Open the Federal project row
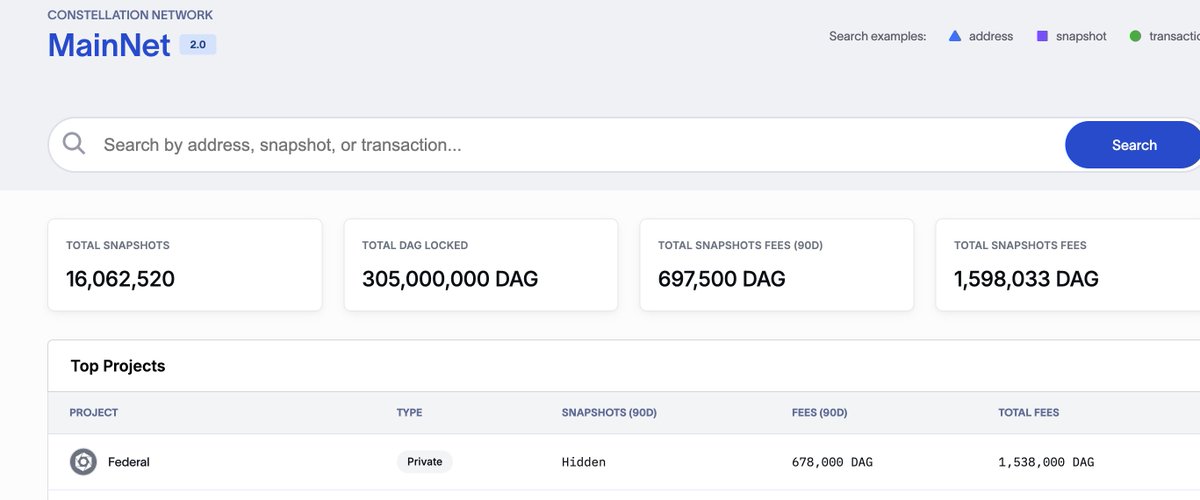This screenshot has height=500, width=1200. pyautogui.click(x=624, y=462)
